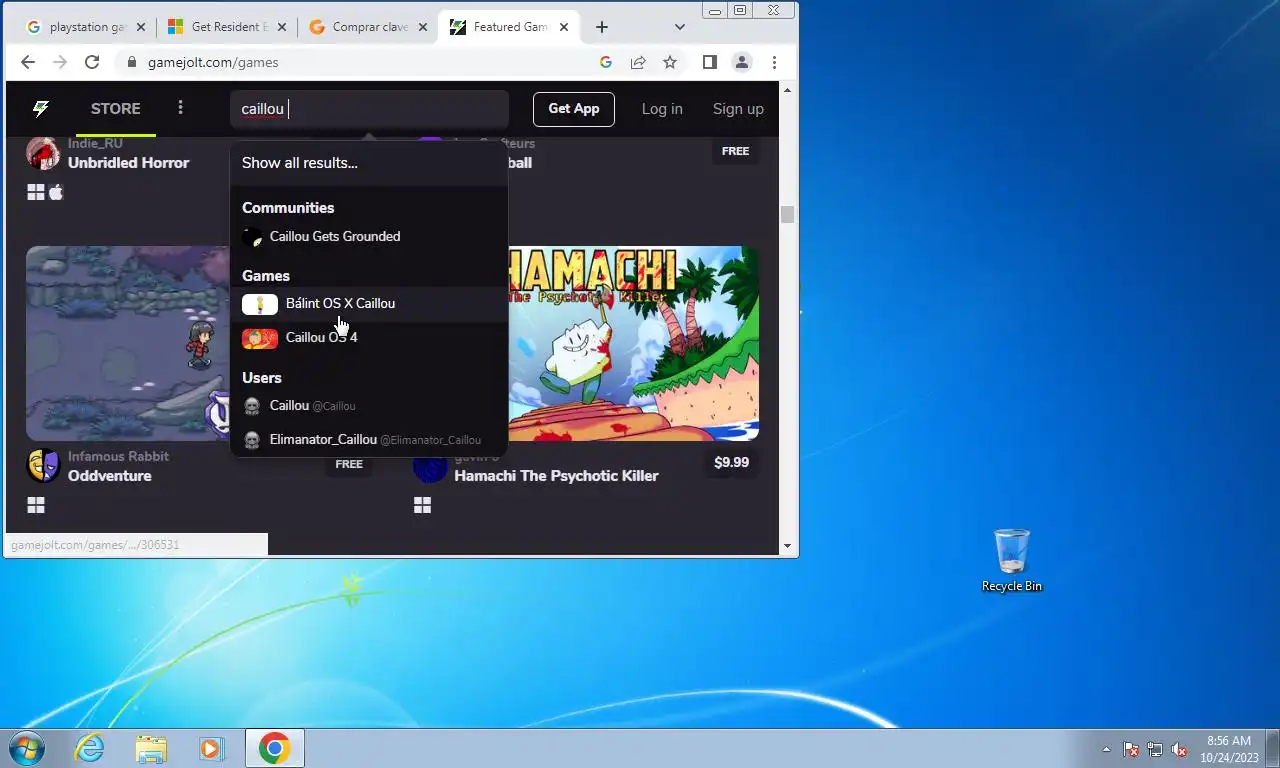Click the Get App button
Image resolution: width=1280 pixels, height=768 pixels.
point(574,109)
